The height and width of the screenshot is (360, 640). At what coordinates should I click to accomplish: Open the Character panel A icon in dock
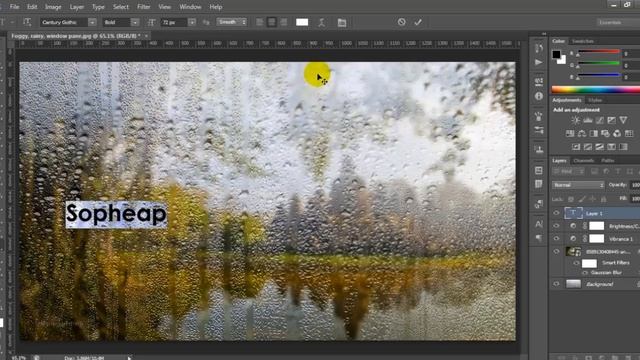539,224
